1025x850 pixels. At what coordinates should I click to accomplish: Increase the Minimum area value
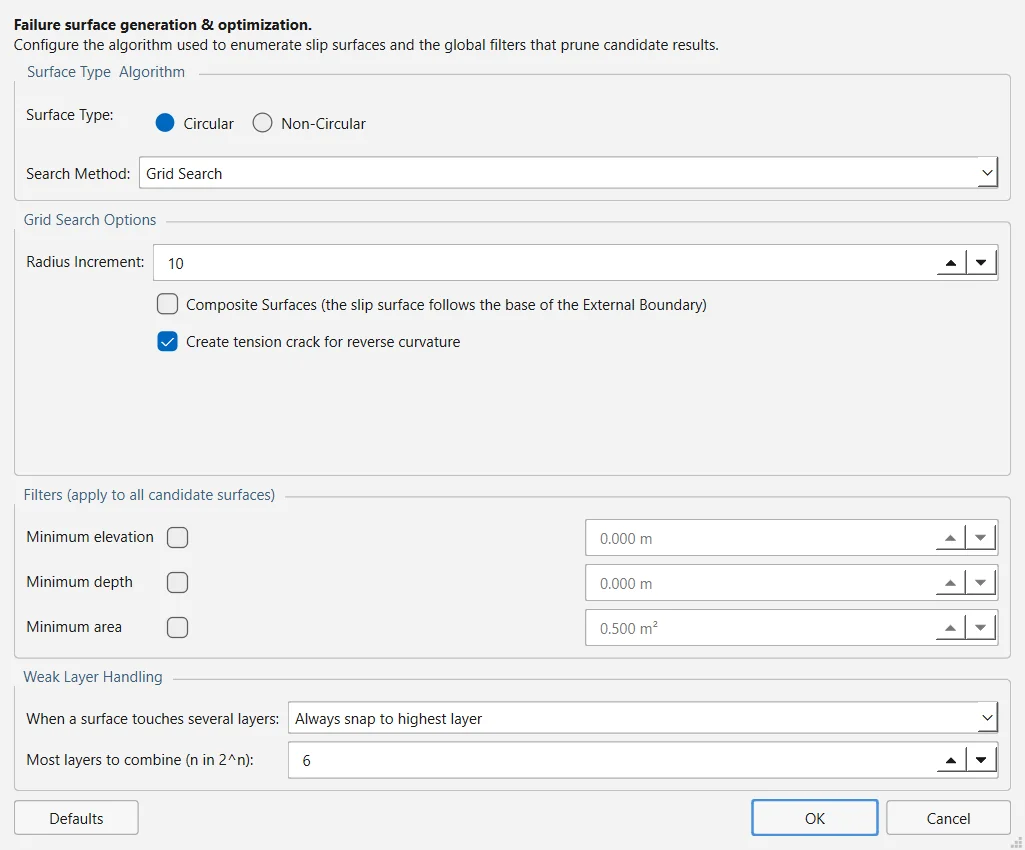pyautogui.click(x=950, y=628)
